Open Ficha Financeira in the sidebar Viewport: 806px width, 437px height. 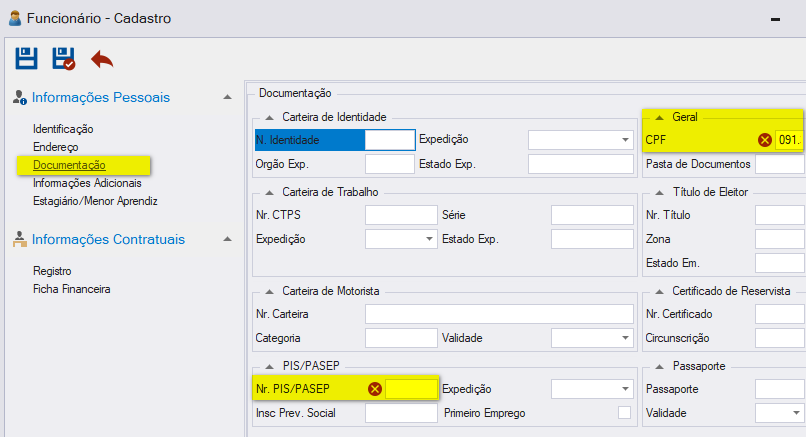point(71,289)
